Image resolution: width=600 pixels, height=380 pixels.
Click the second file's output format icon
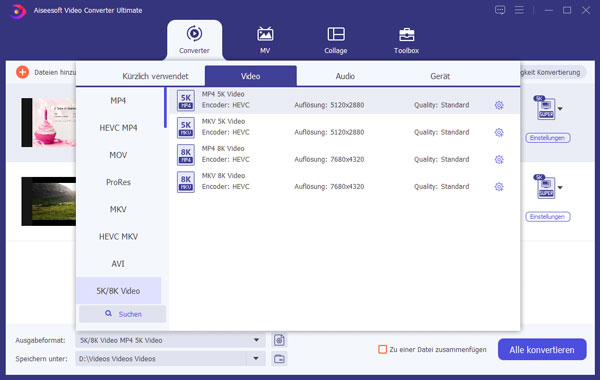coord(545,187)
